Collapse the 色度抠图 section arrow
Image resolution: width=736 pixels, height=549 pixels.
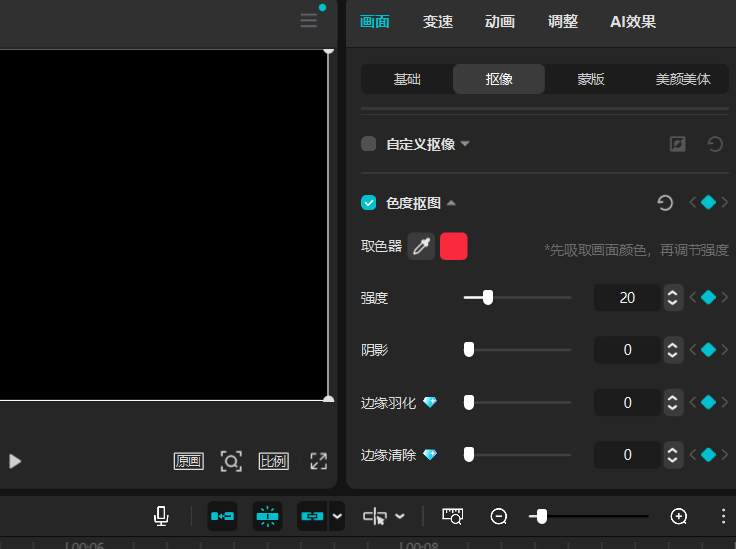tap(451, 203)
